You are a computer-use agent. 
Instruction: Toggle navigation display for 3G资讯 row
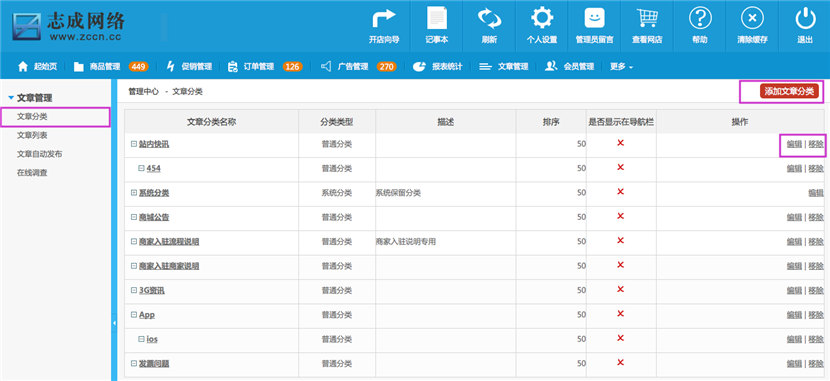(620, 289)
